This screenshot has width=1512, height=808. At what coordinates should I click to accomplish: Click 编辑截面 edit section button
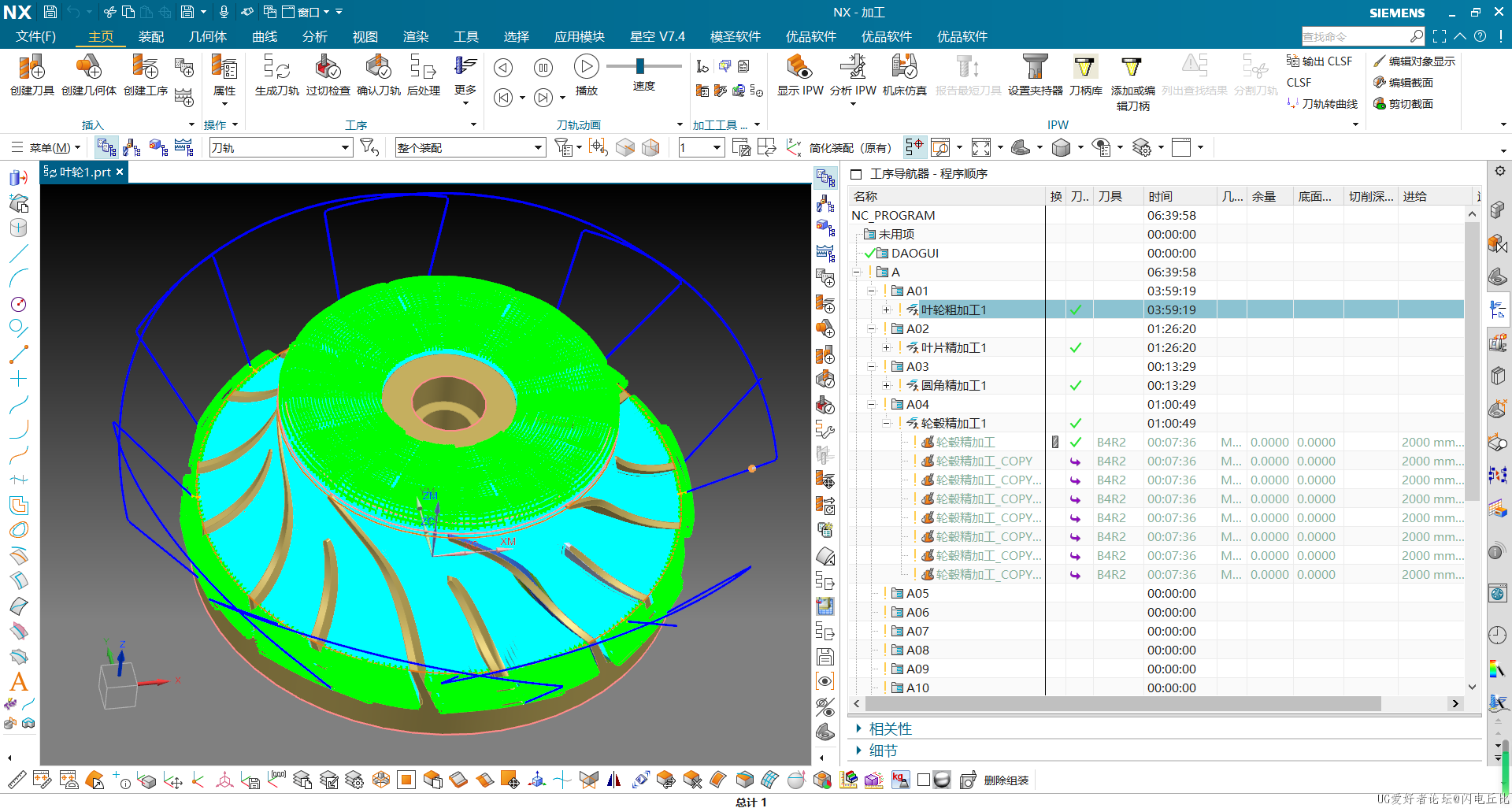(1403, 82)
